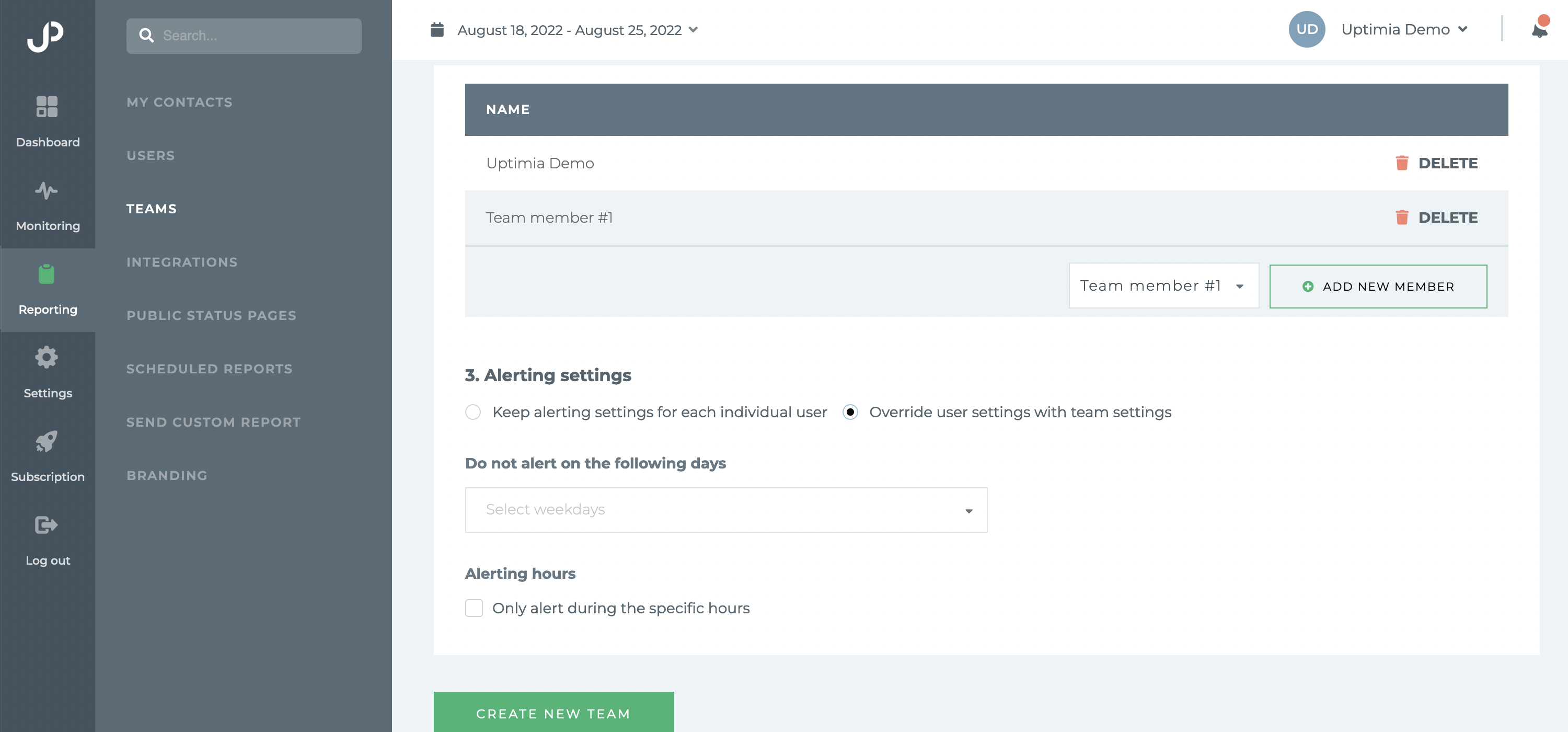Click into the Search field

256,36
